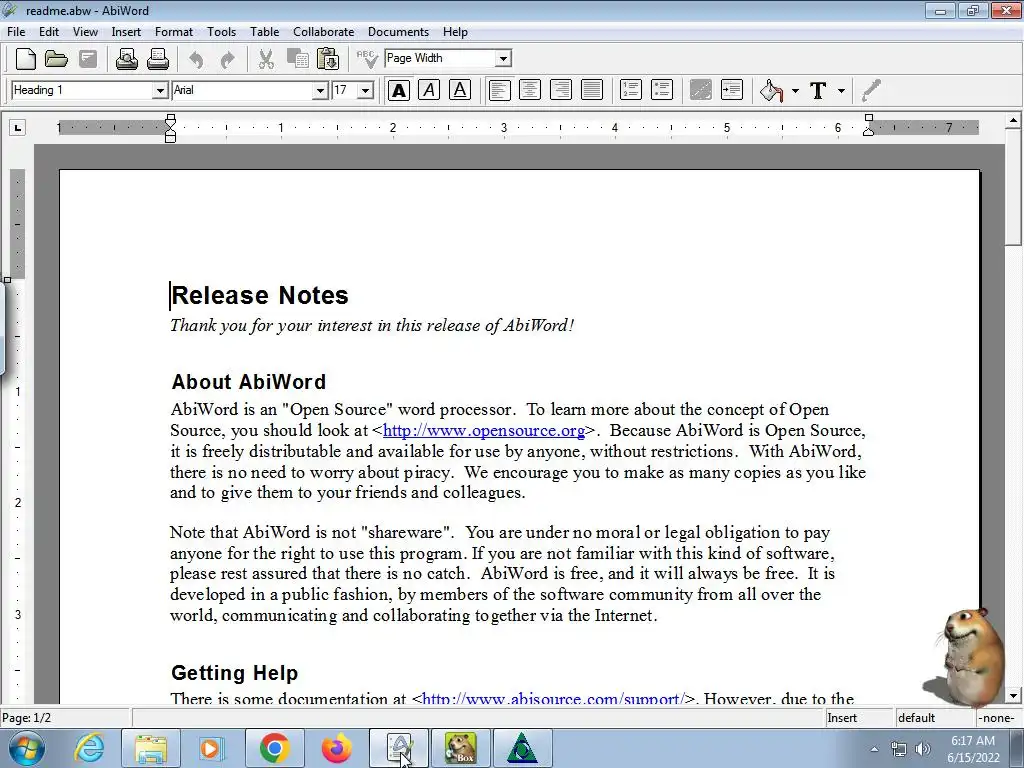Image resolution: width=1024 pixels, height=768 pixels.
Task: Launch Internet Explorer from the taskbar
Action: coord(89,748)
